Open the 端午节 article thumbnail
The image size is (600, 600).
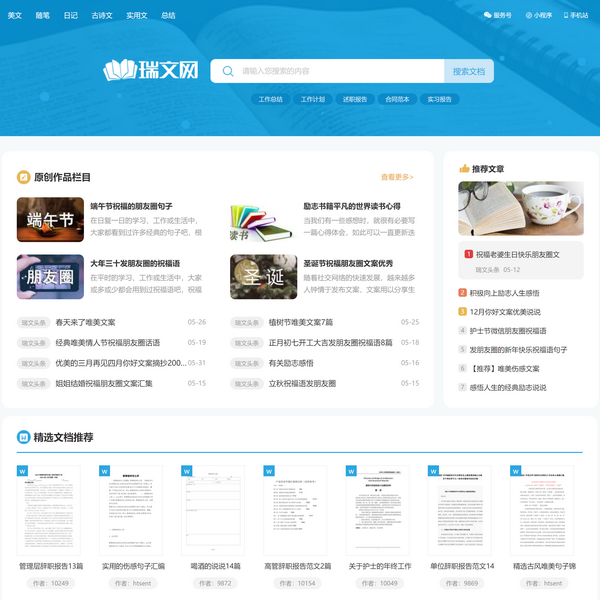(50, 220)
